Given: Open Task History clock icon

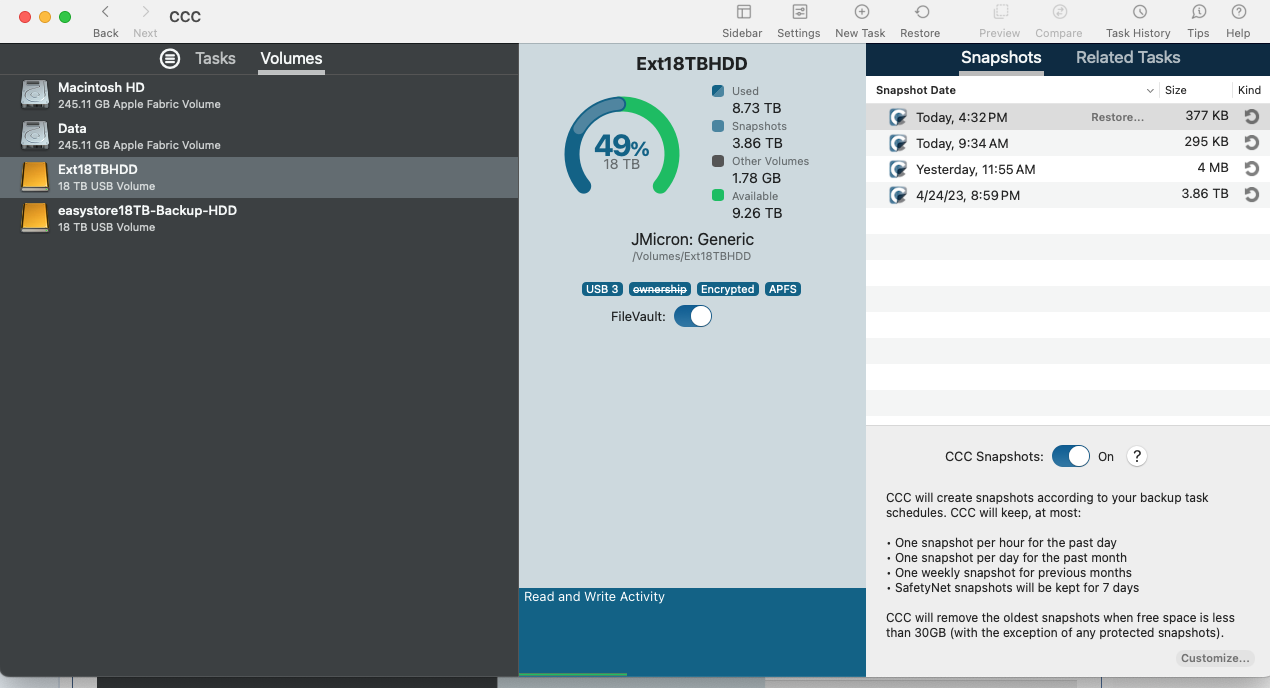Looking at the screenshot, I should [1139, 12].
